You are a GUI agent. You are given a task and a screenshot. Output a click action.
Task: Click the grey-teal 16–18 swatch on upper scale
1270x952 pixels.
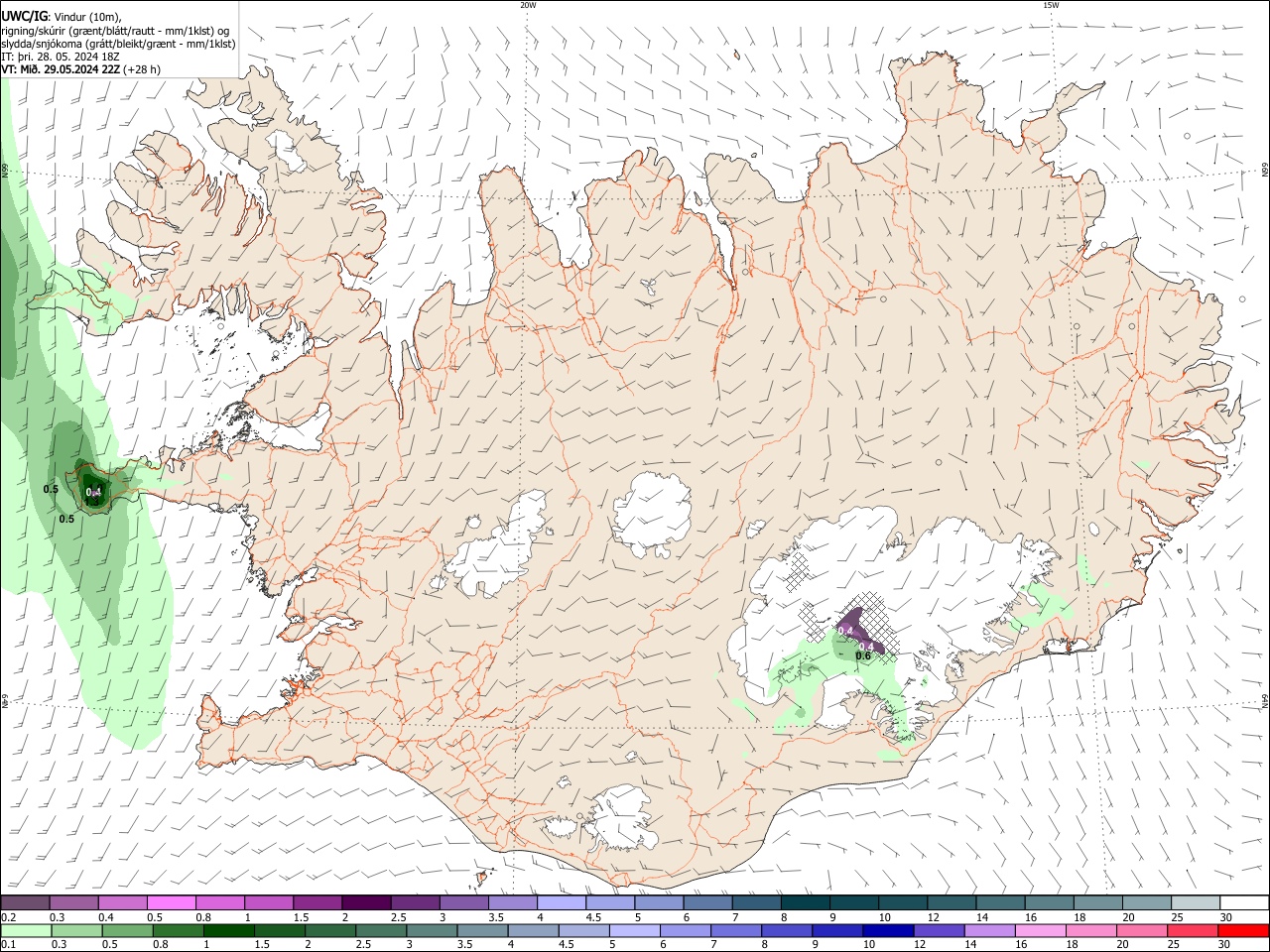tap(1050, 902)
